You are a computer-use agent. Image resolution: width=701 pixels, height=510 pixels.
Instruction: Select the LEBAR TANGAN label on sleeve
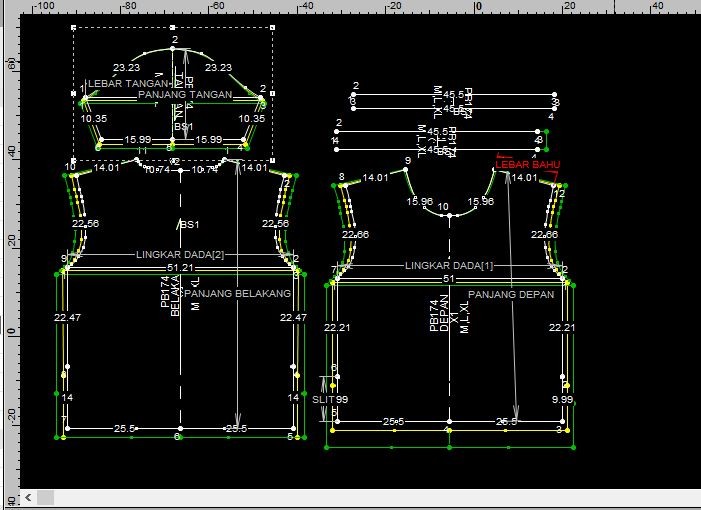coord(126,83)
